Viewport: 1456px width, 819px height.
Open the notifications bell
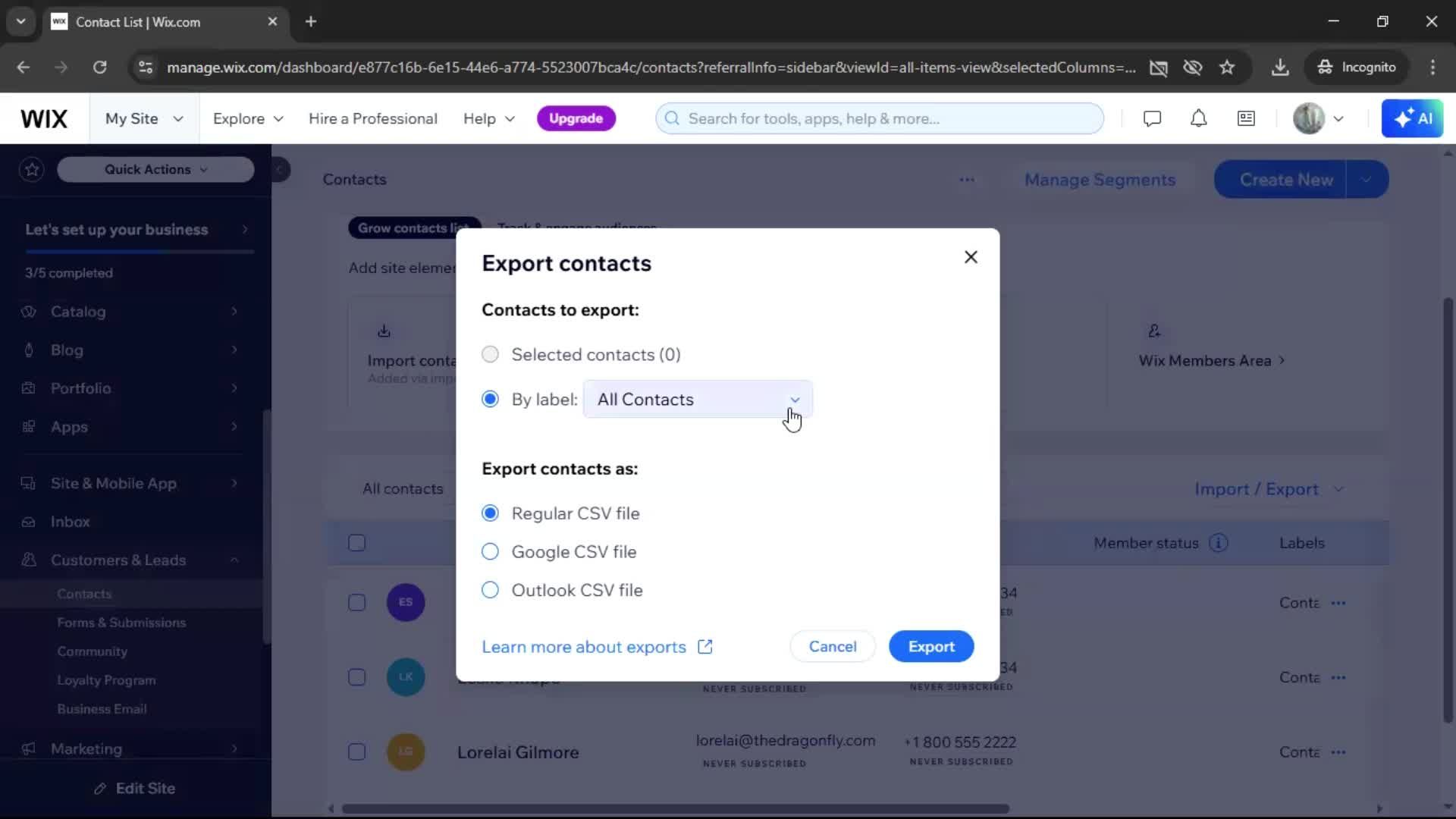(1198, 118)
